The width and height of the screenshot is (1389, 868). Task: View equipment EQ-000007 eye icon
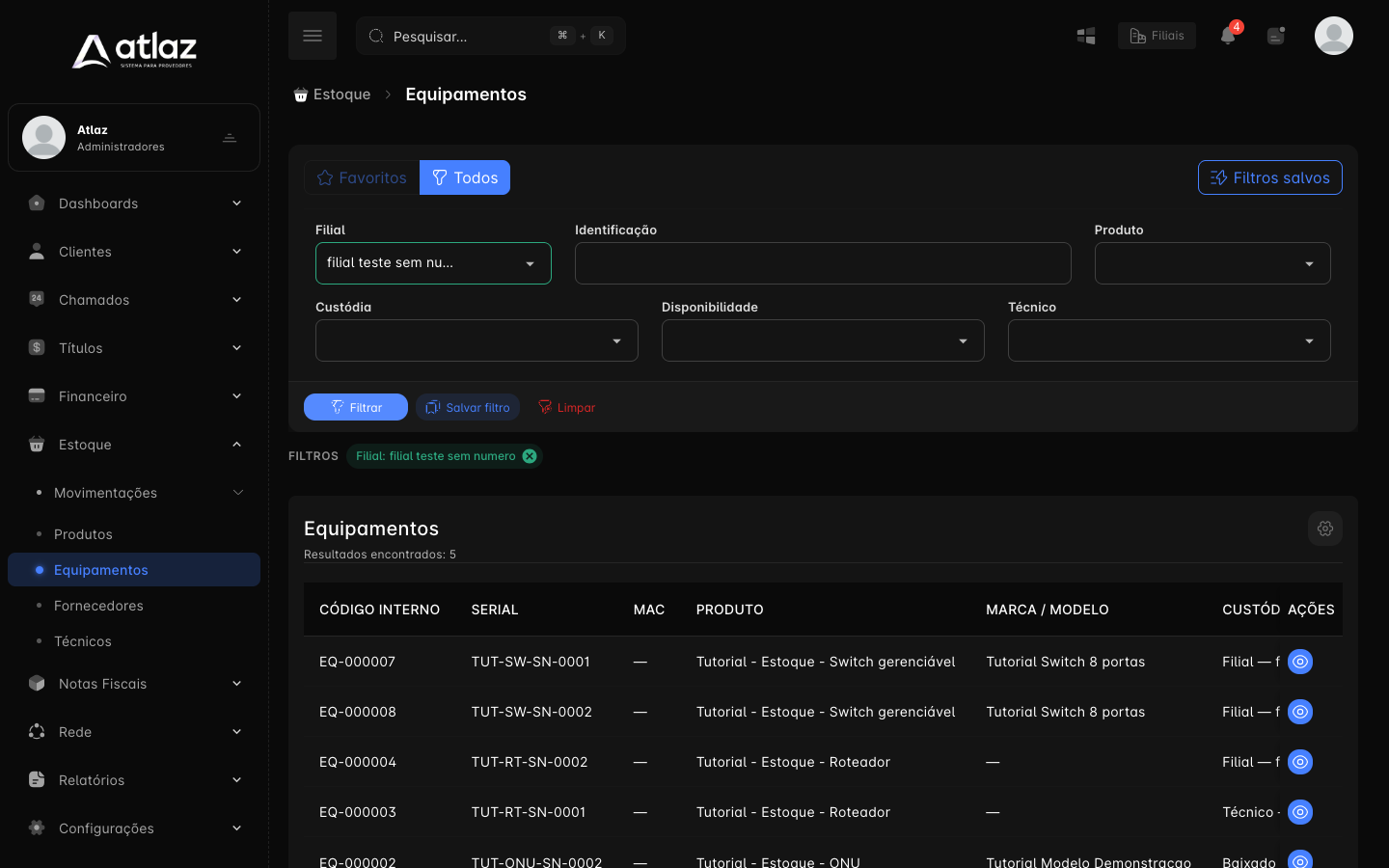(x=1300, y=662)
